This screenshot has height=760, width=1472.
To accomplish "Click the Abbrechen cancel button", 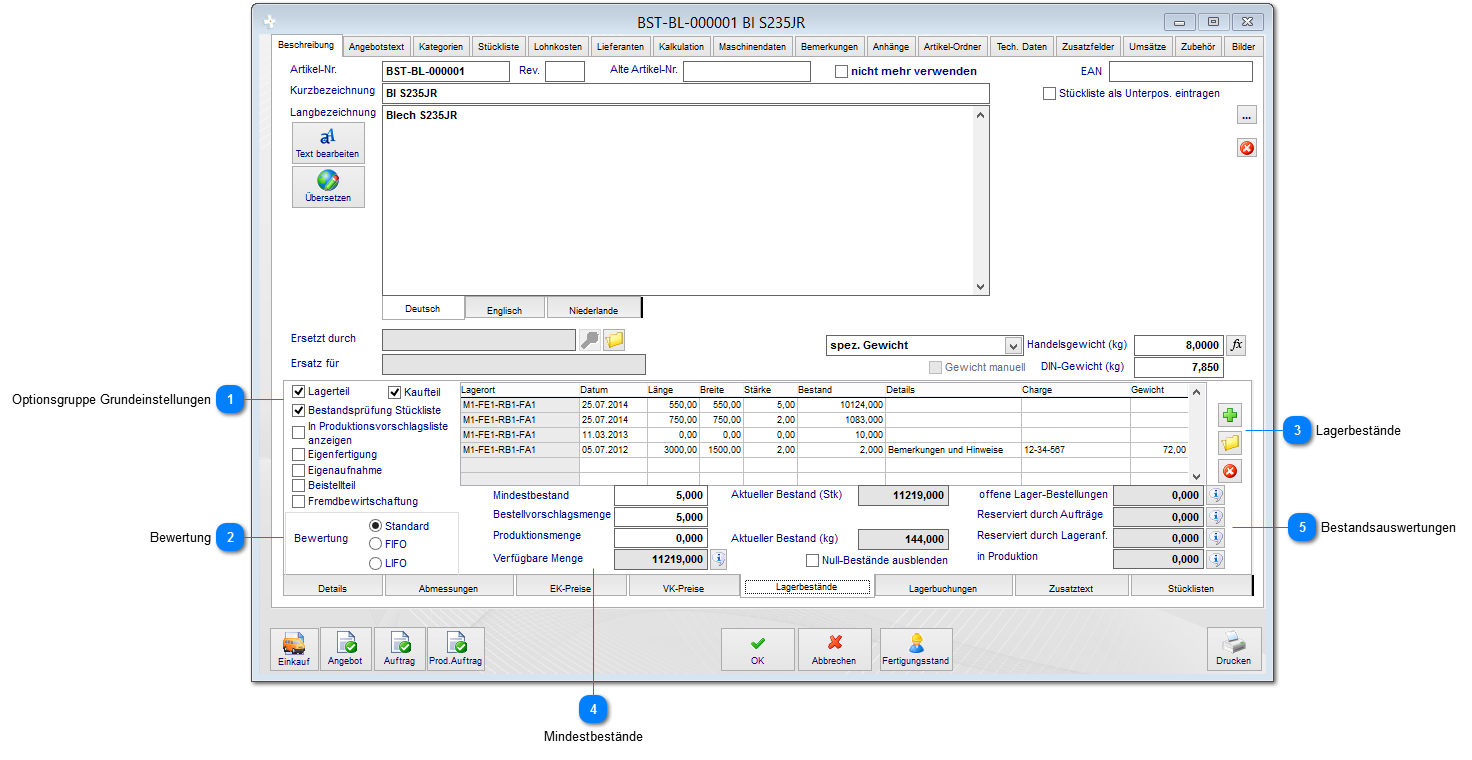I will point(834,649).
